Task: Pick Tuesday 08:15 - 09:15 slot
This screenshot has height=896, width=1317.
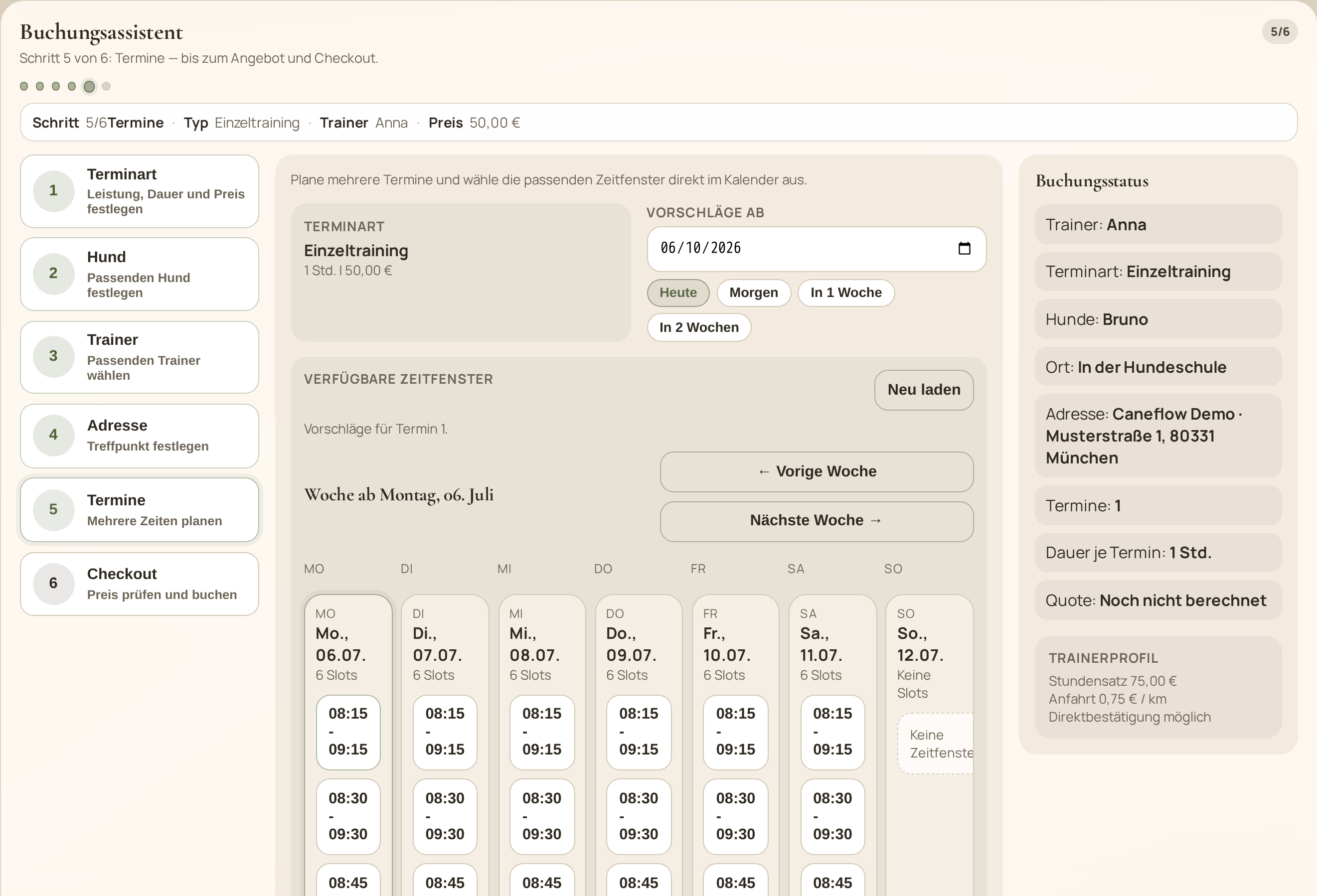Action: [445, 732]
